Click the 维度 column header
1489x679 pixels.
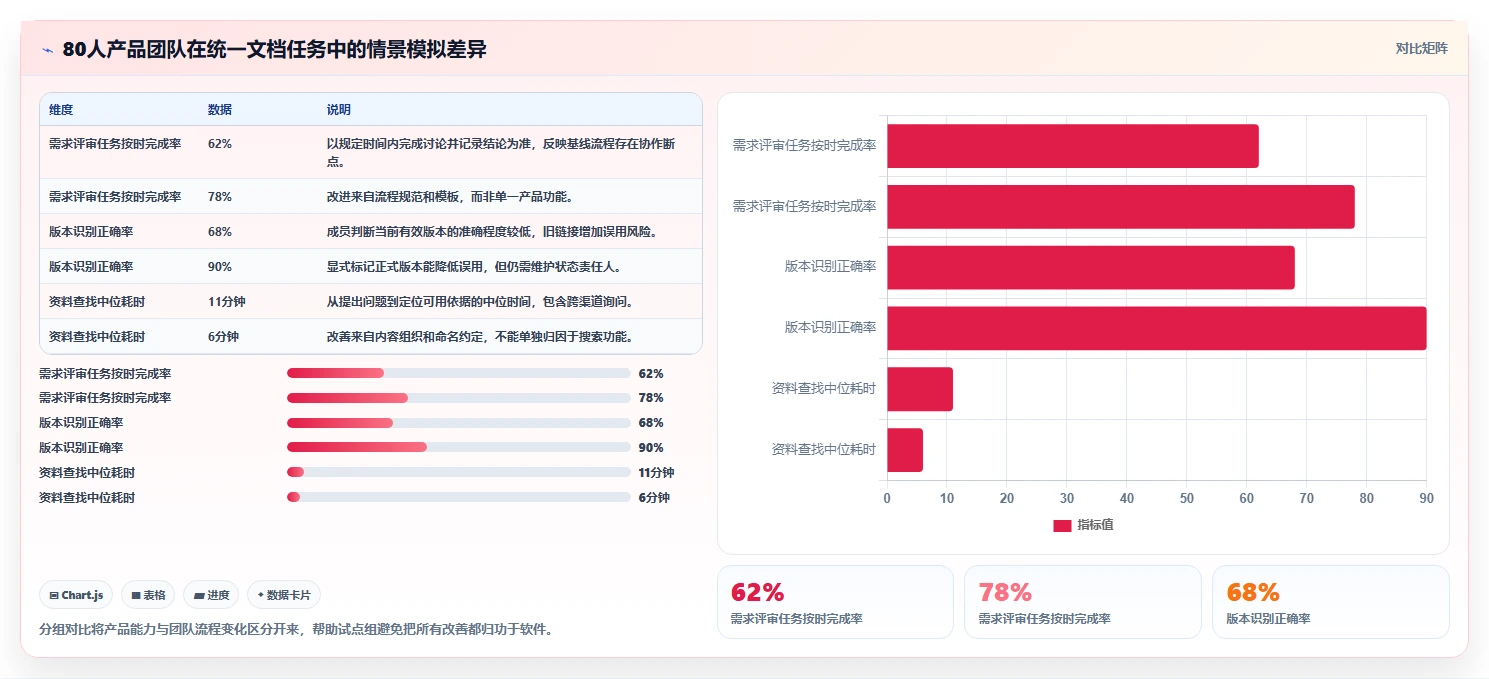(x=61, y=109)
